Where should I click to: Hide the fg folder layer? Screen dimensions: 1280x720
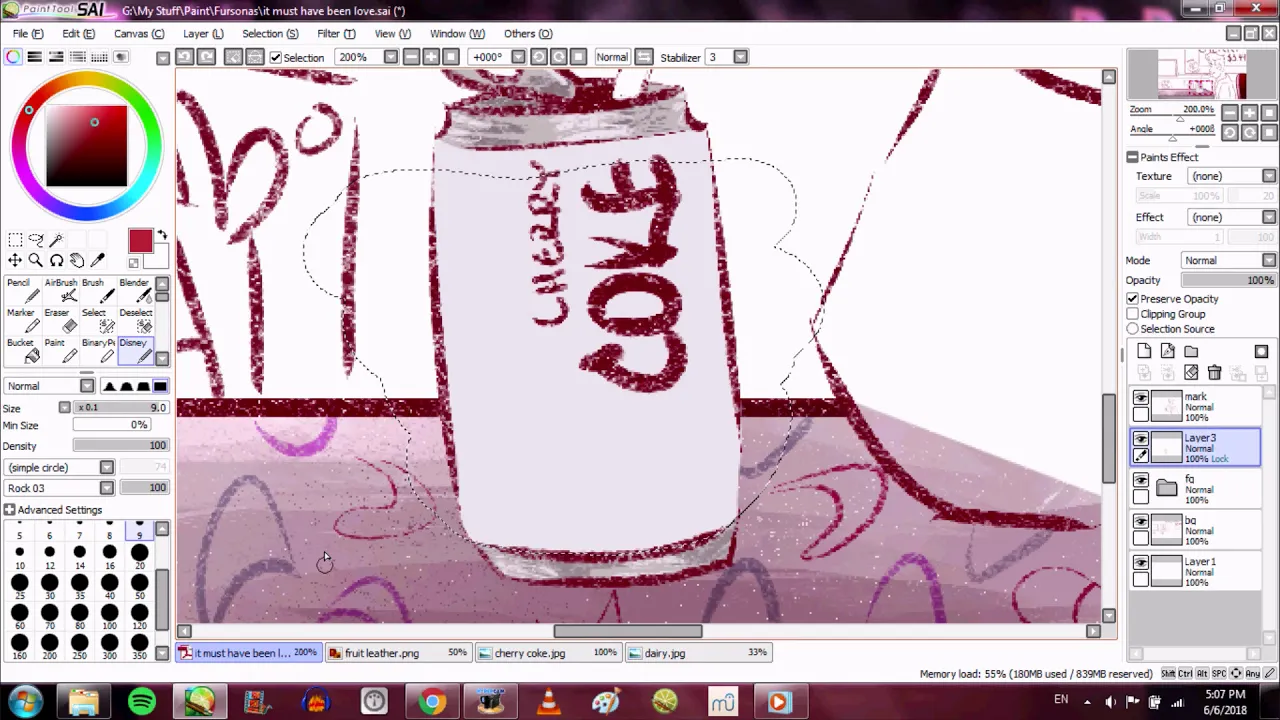coord(1141,481)
